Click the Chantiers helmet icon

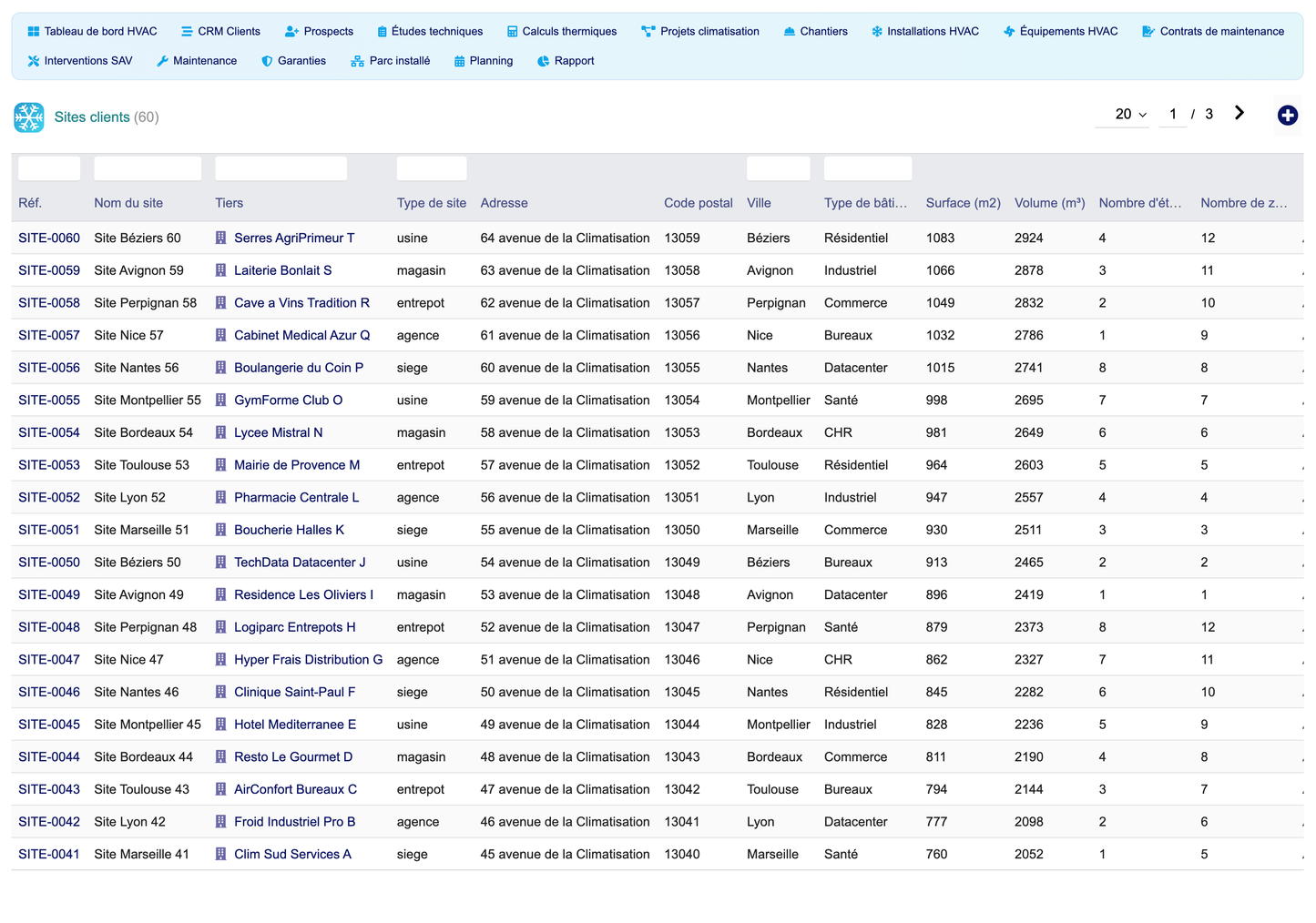[790, 31]
